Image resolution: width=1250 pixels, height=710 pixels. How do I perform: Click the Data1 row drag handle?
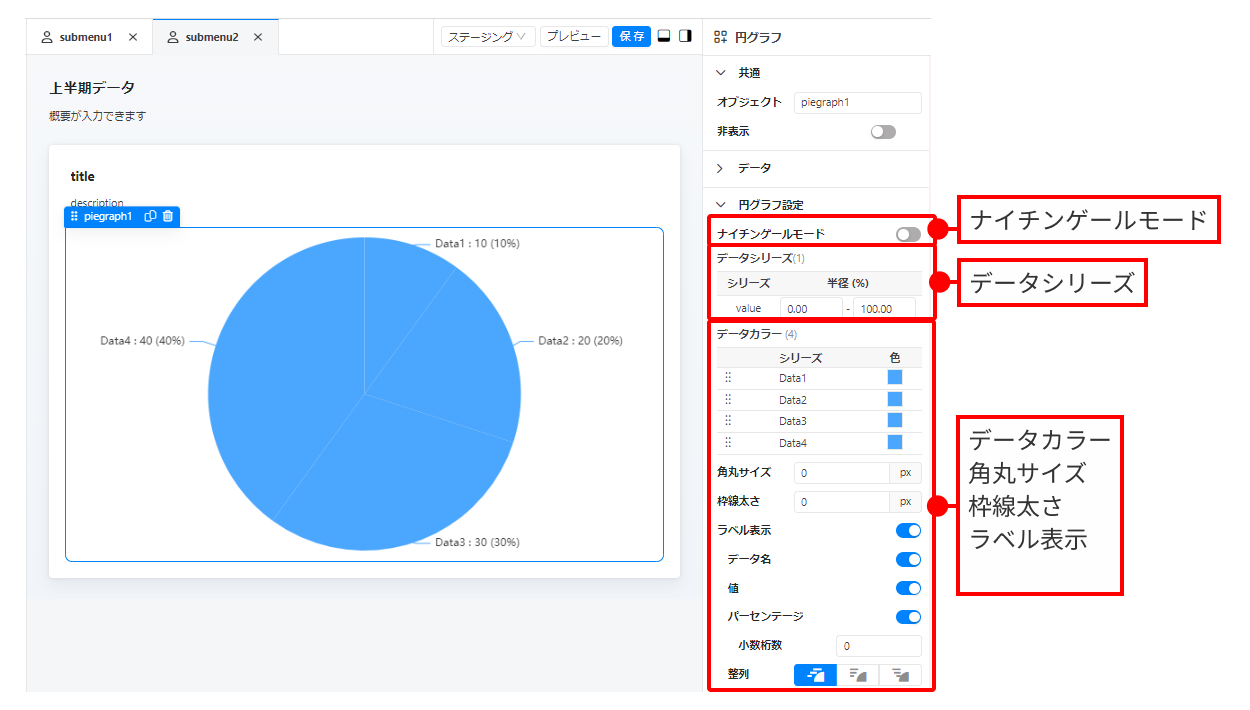[x=728, y=378]
